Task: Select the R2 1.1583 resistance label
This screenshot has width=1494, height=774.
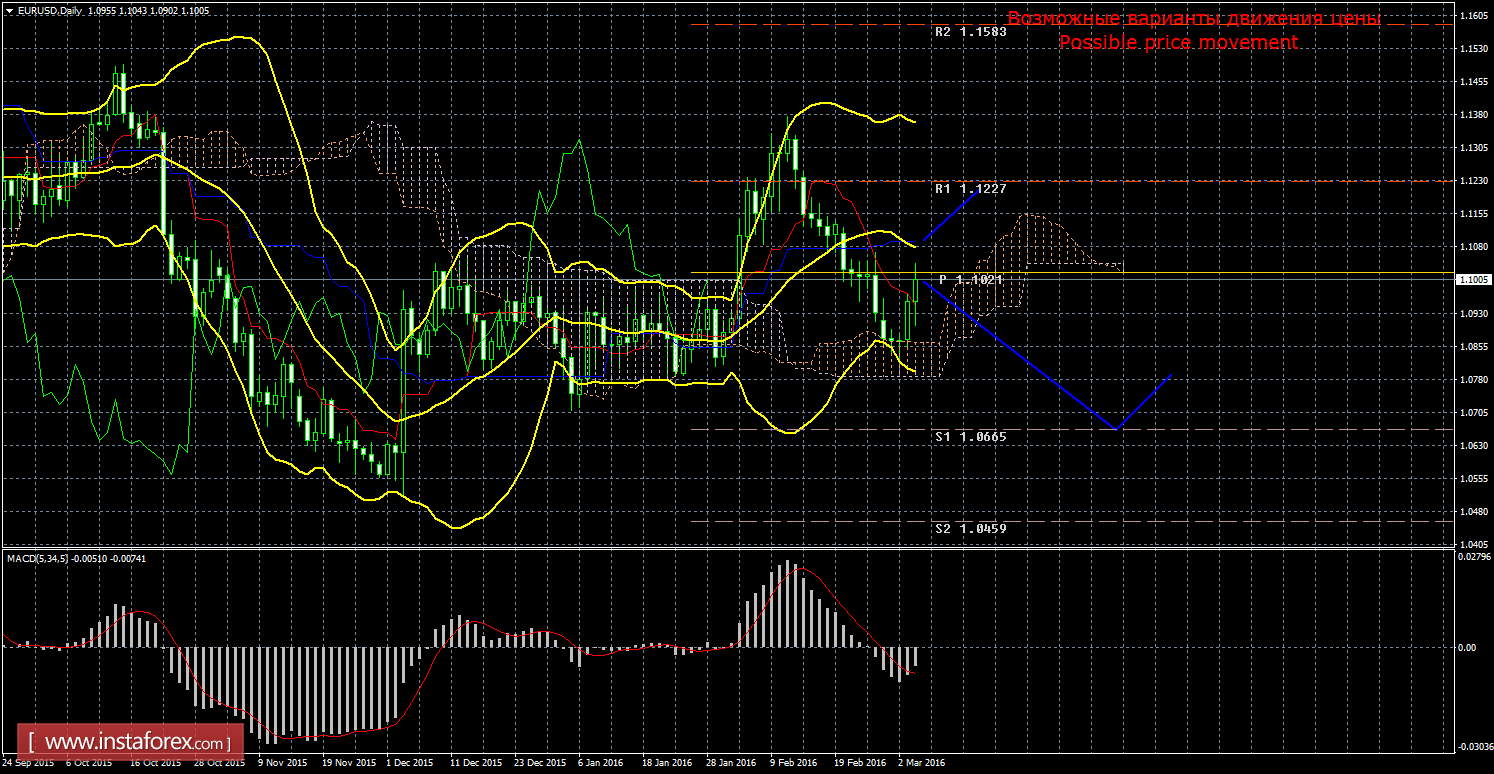Action: pos(970,31)
